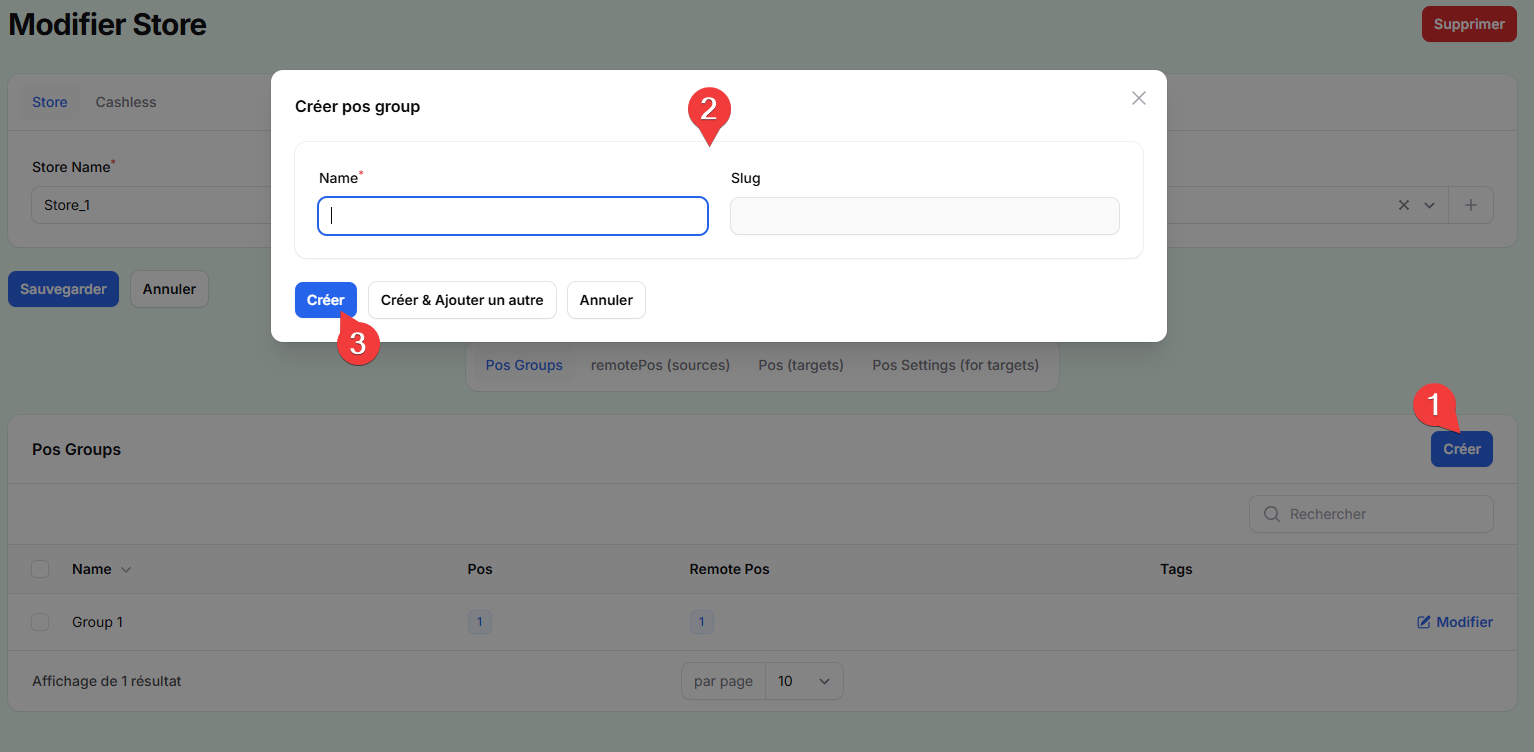
Task: Click Sauvegarder to save the store
Action: point(64,289)
